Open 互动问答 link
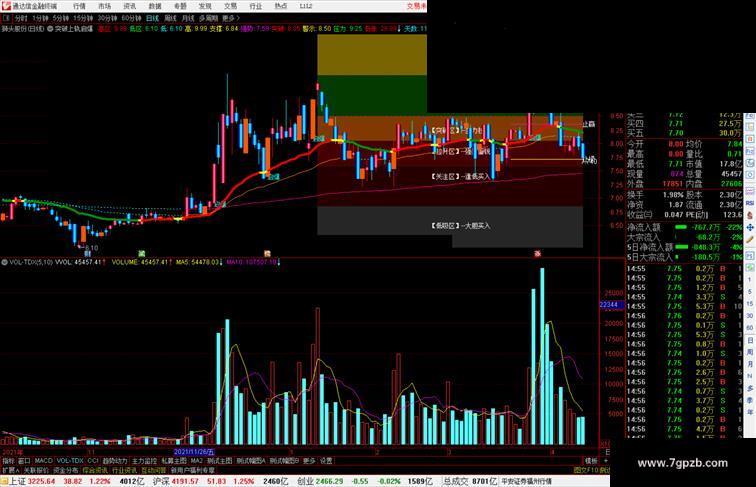The width and height of the screenshot is (756, 487). (x=153, y=470)
